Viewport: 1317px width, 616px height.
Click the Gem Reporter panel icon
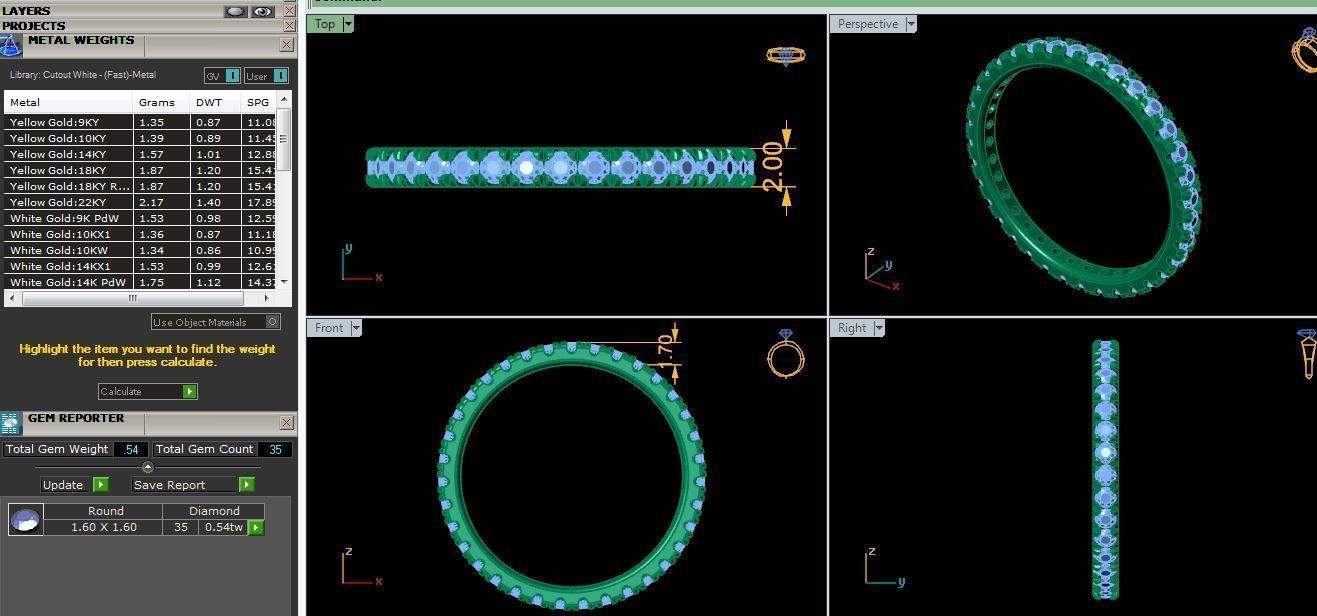click(10, 423)
